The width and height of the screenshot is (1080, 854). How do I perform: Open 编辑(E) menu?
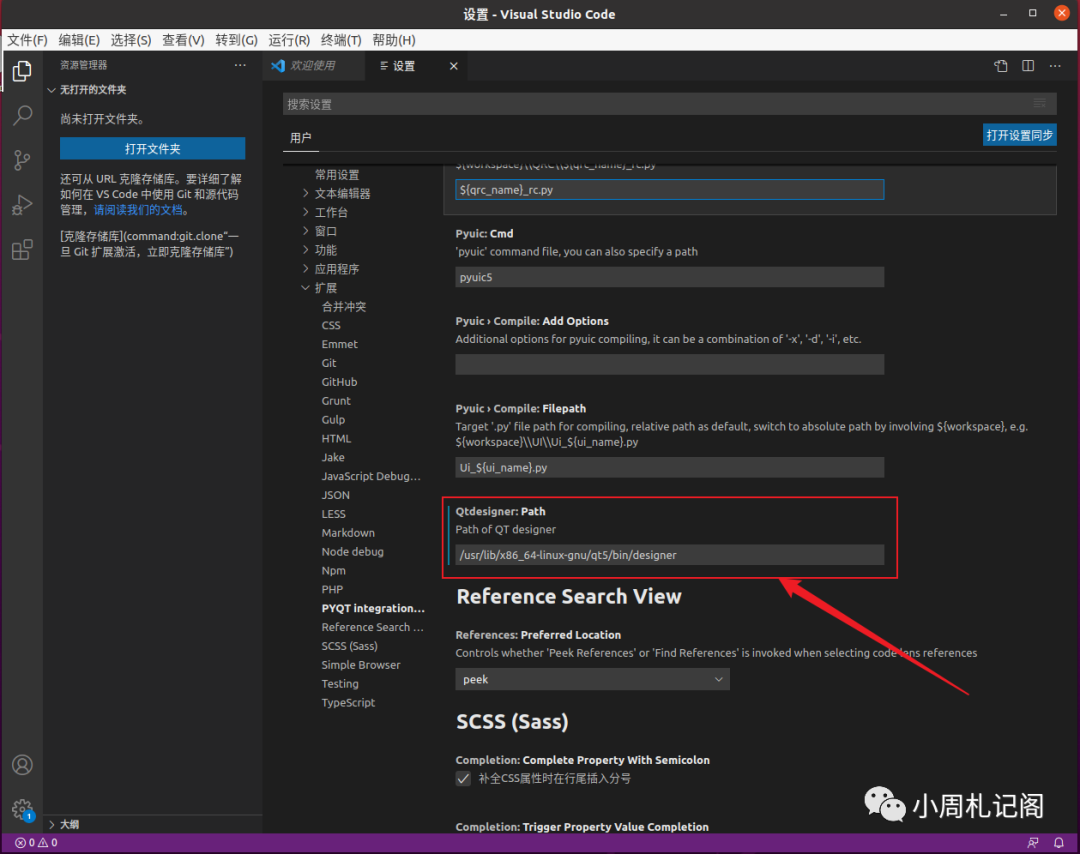click(x=79, y=40)
